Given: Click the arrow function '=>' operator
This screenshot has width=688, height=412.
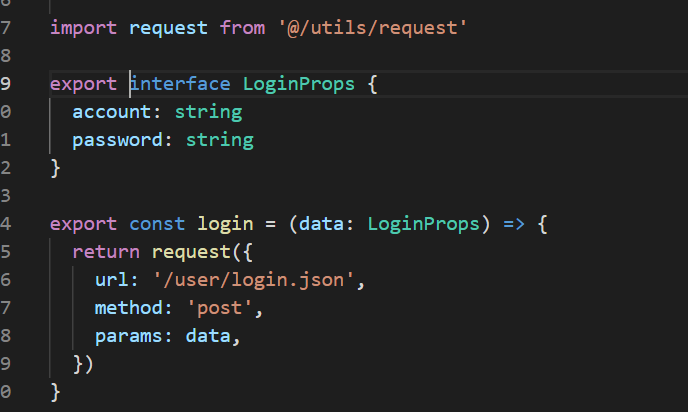Looking at the screenshot, I should (514, 224).
